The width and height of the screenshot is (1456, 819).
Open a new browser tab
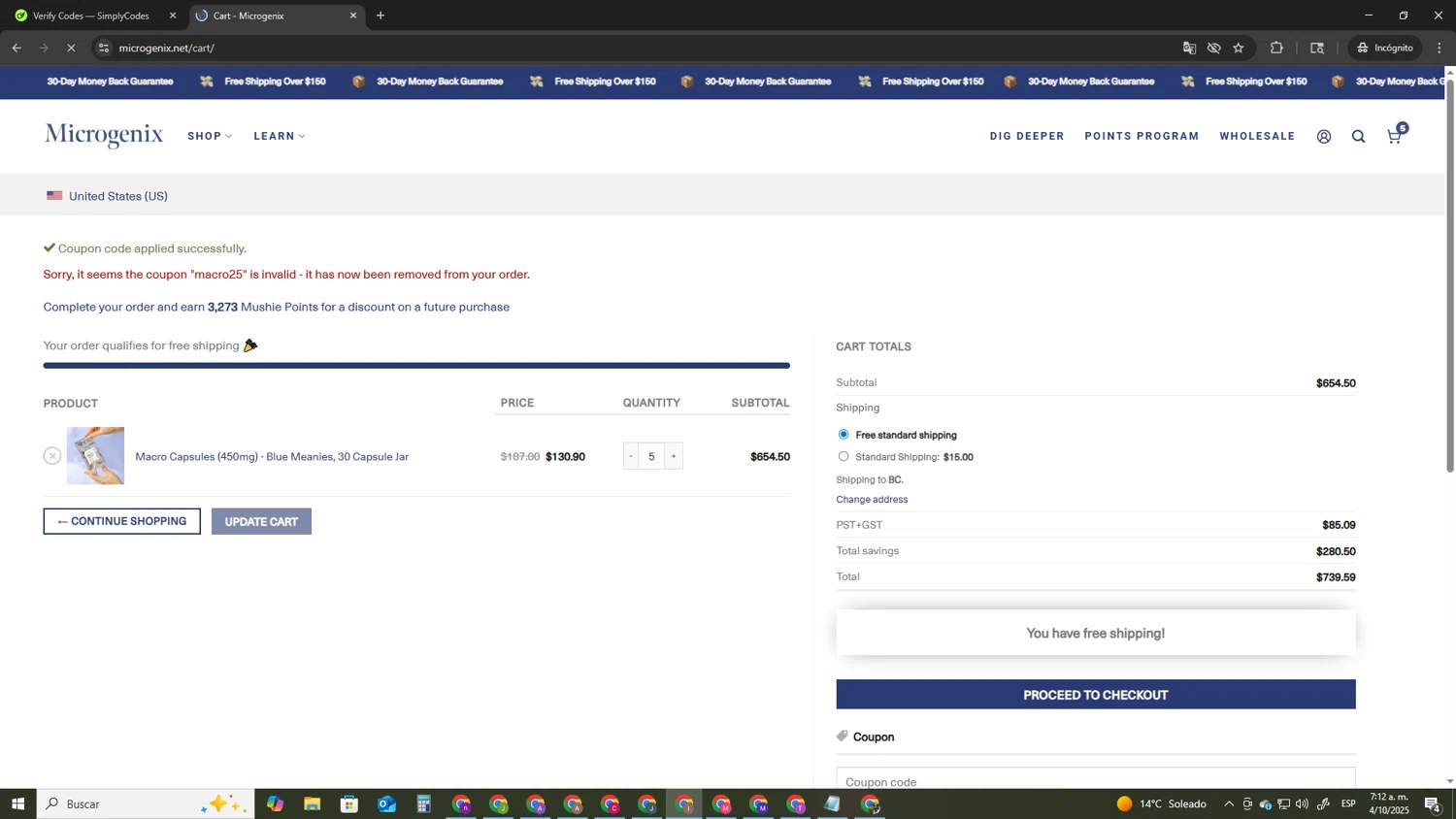381,16
